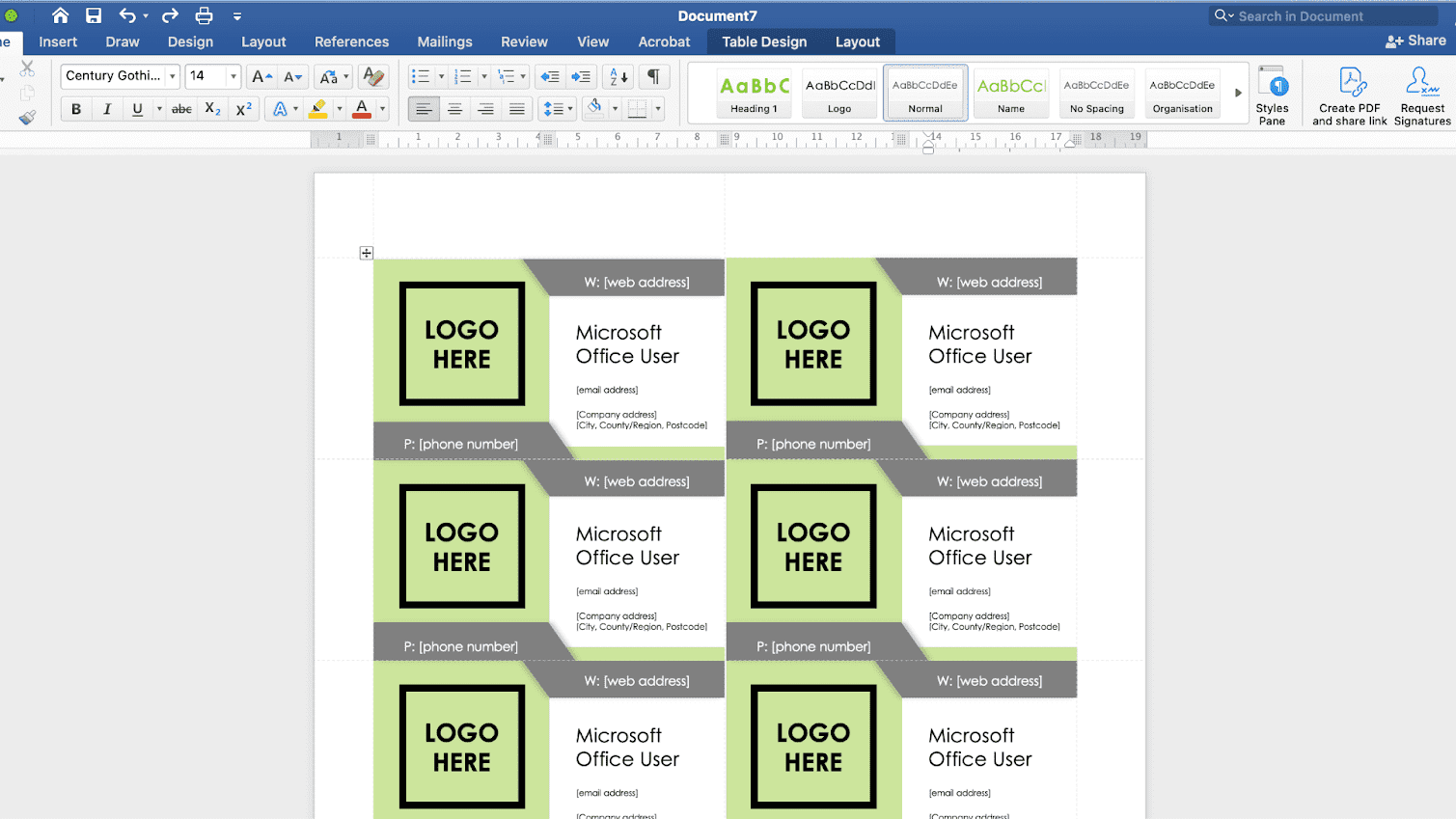Select the Normal style in the gallery

click(923, 93)
